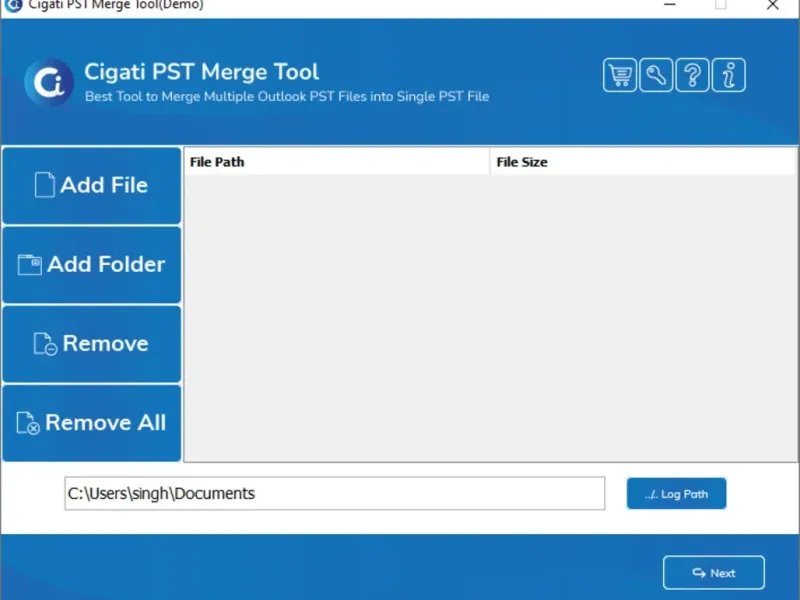Image resolution: width=800 pixels, height=600 pixels.
Task: Click the Remove button
Action: (91, 344)
